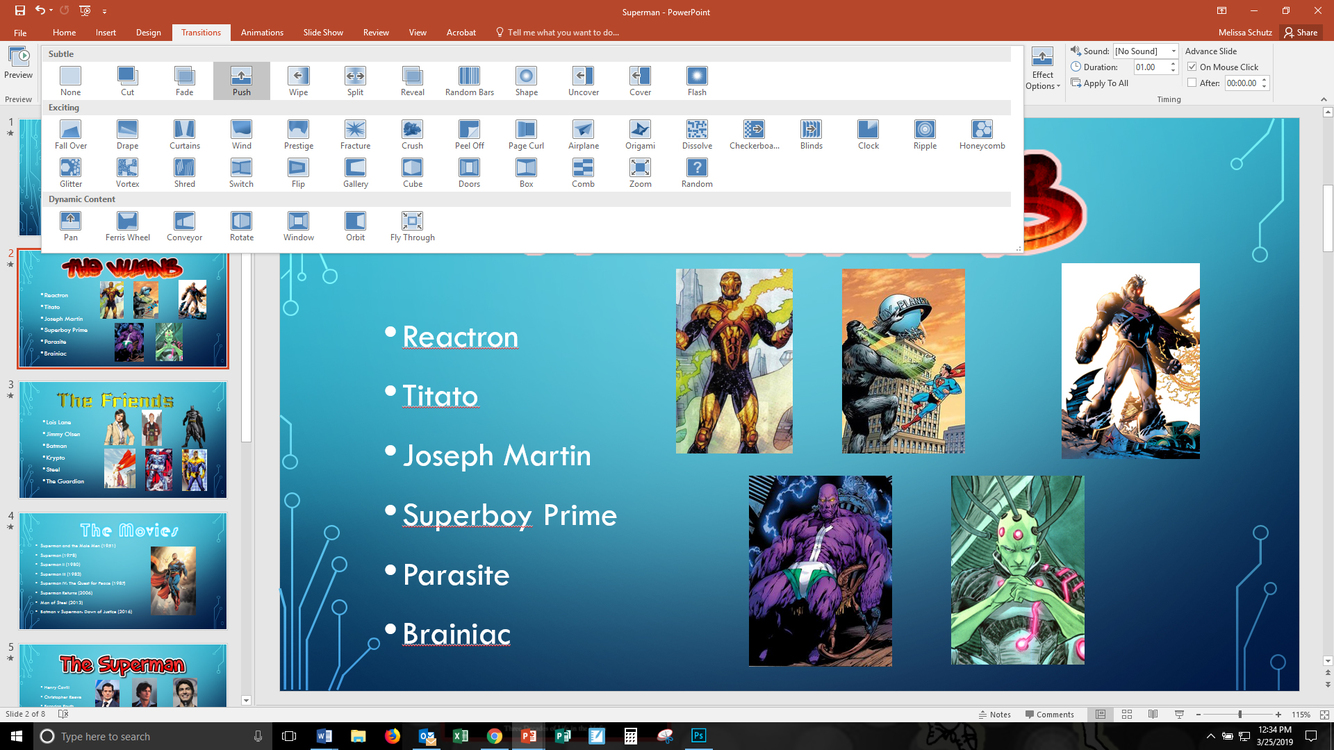Apply the Fly Through transition
The image size is (1334, 750).
point(412,226)
